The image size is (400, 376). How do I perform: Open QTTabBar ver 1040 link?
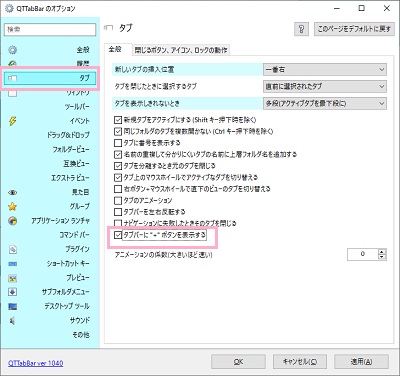36,363
